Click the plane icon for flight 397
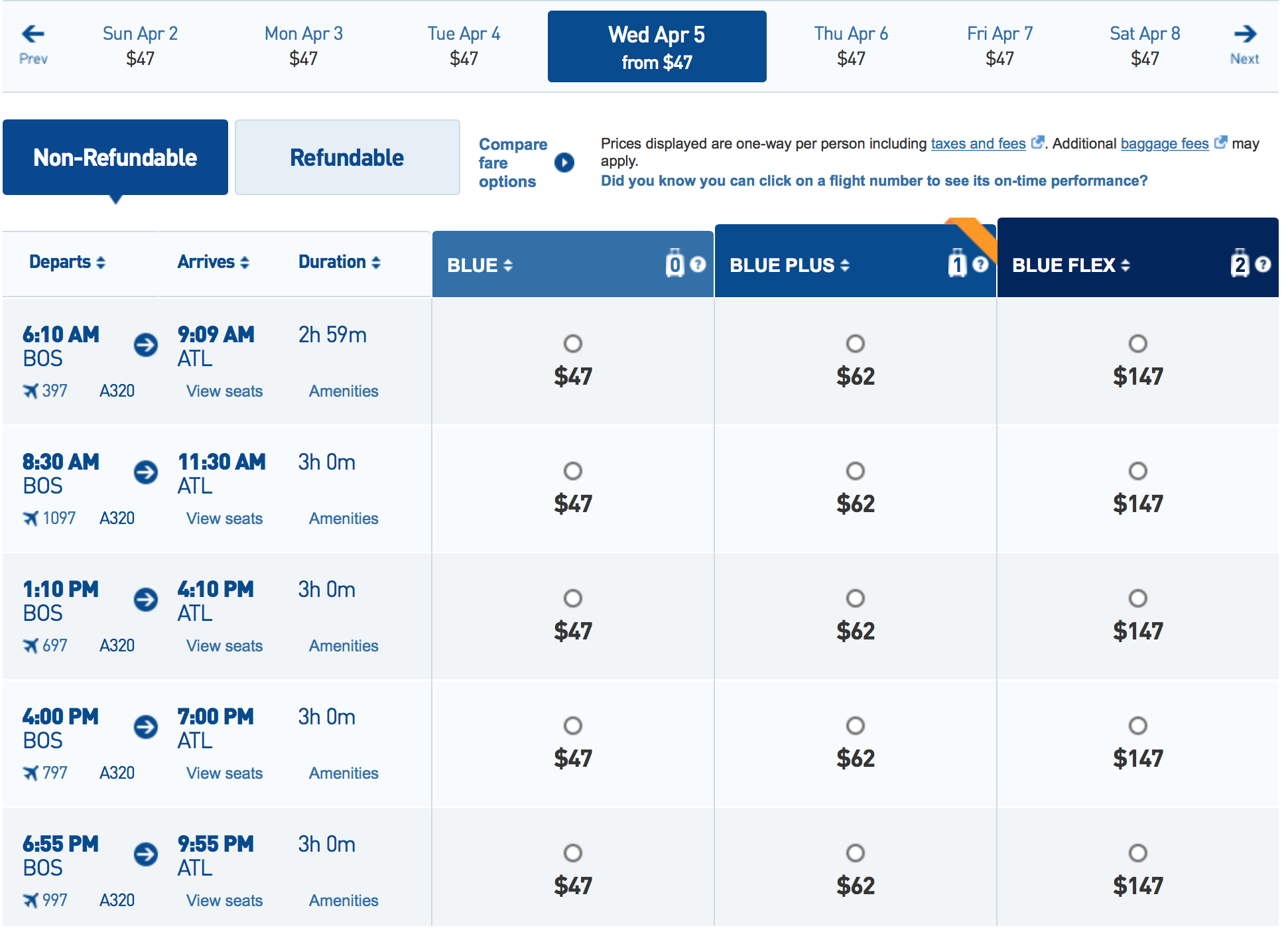 (31, 391)
